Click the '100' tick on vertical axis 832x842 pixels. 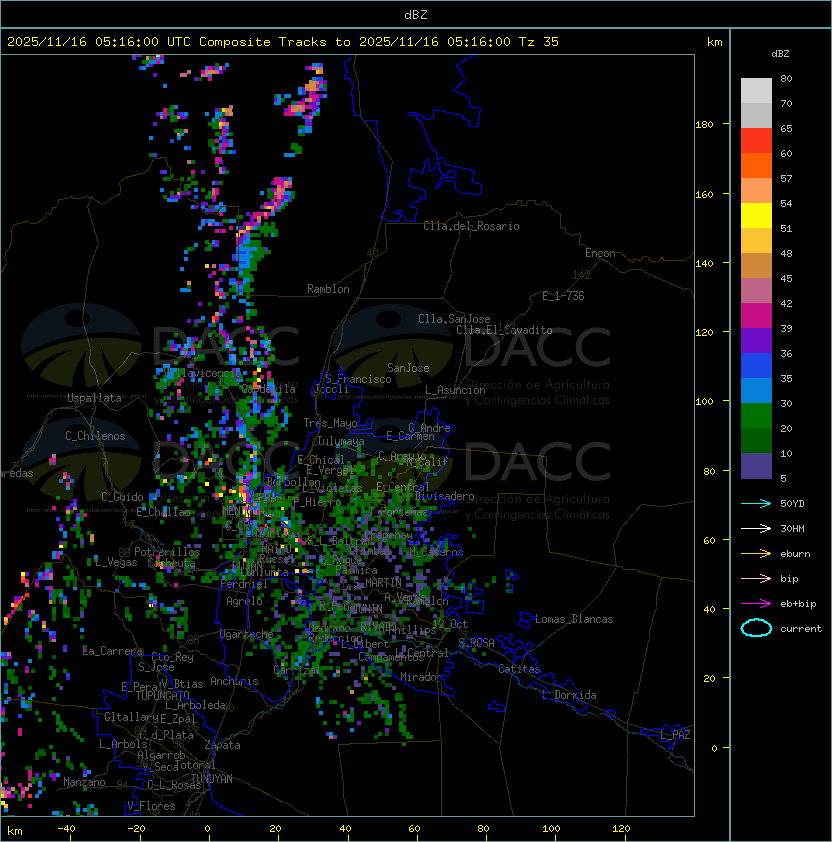point(704,402)
